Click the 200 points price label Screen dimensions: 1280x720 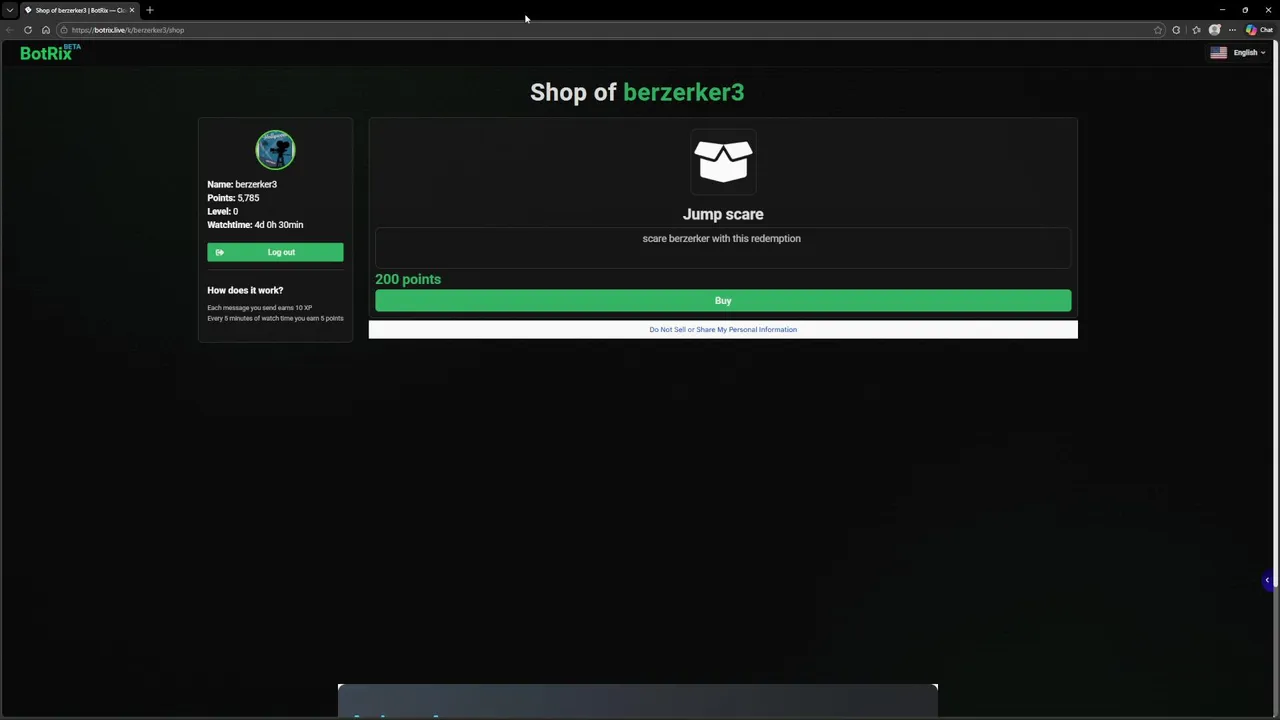(x=408, y=279)
